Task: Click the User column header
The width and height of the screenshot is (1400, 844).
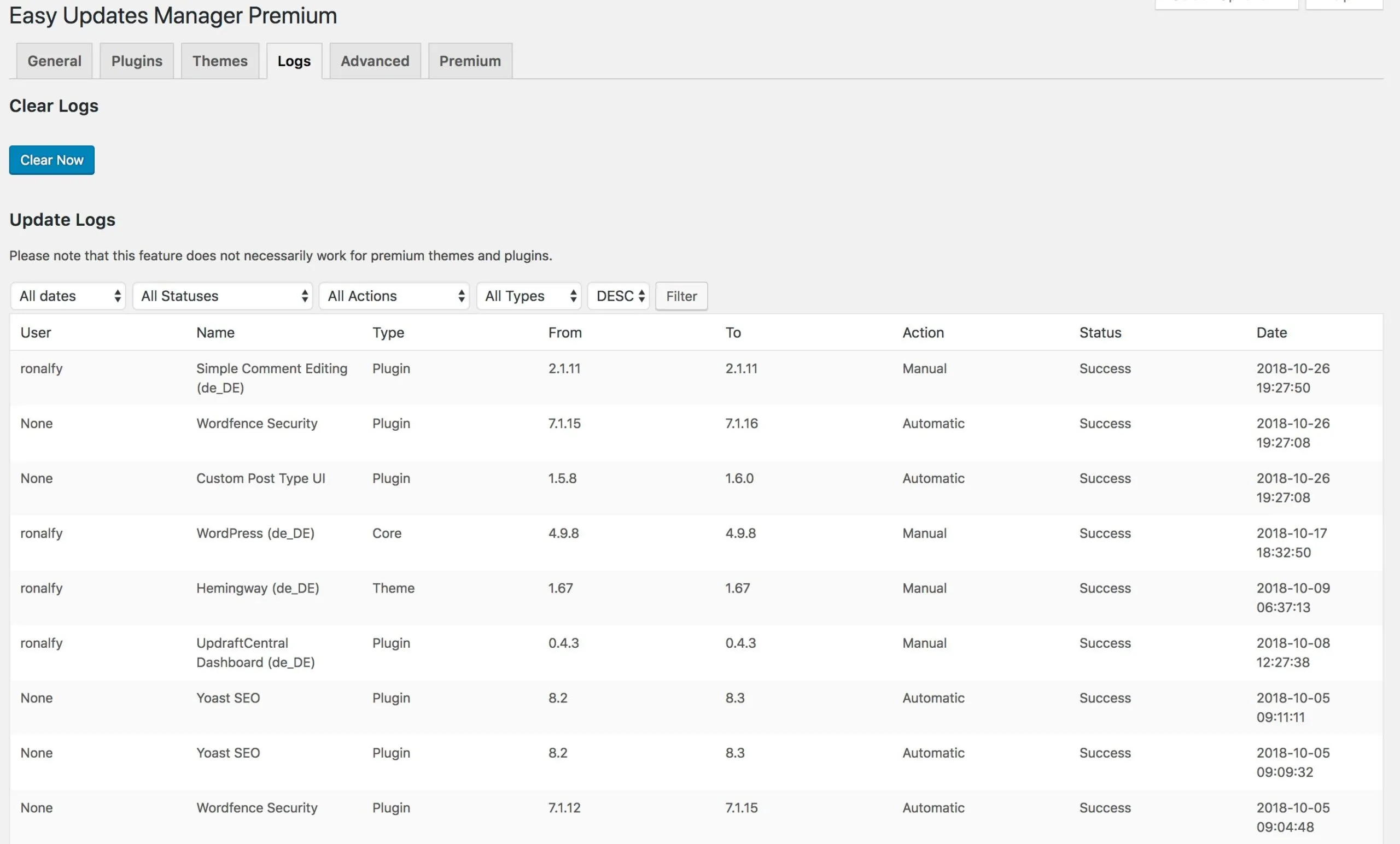Action: pos(36,332)
